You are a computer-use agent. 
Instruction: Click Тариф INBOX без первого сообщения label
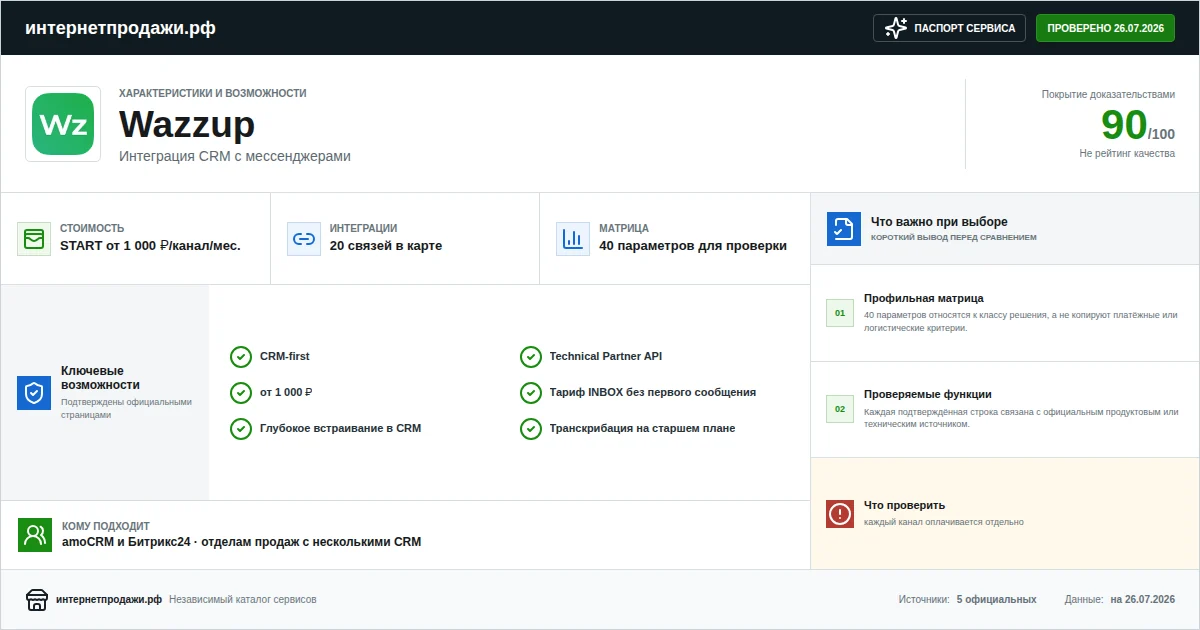tap(653, 393)
